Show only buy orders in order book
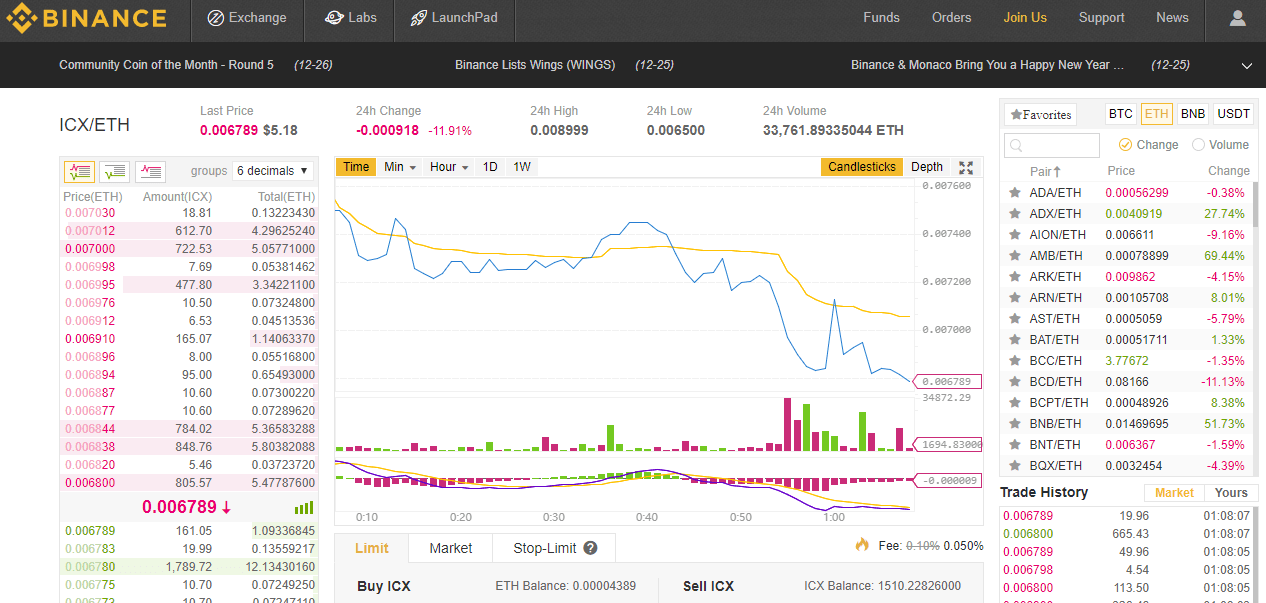This screenshot has width=1266, height=603. [114, 171]
